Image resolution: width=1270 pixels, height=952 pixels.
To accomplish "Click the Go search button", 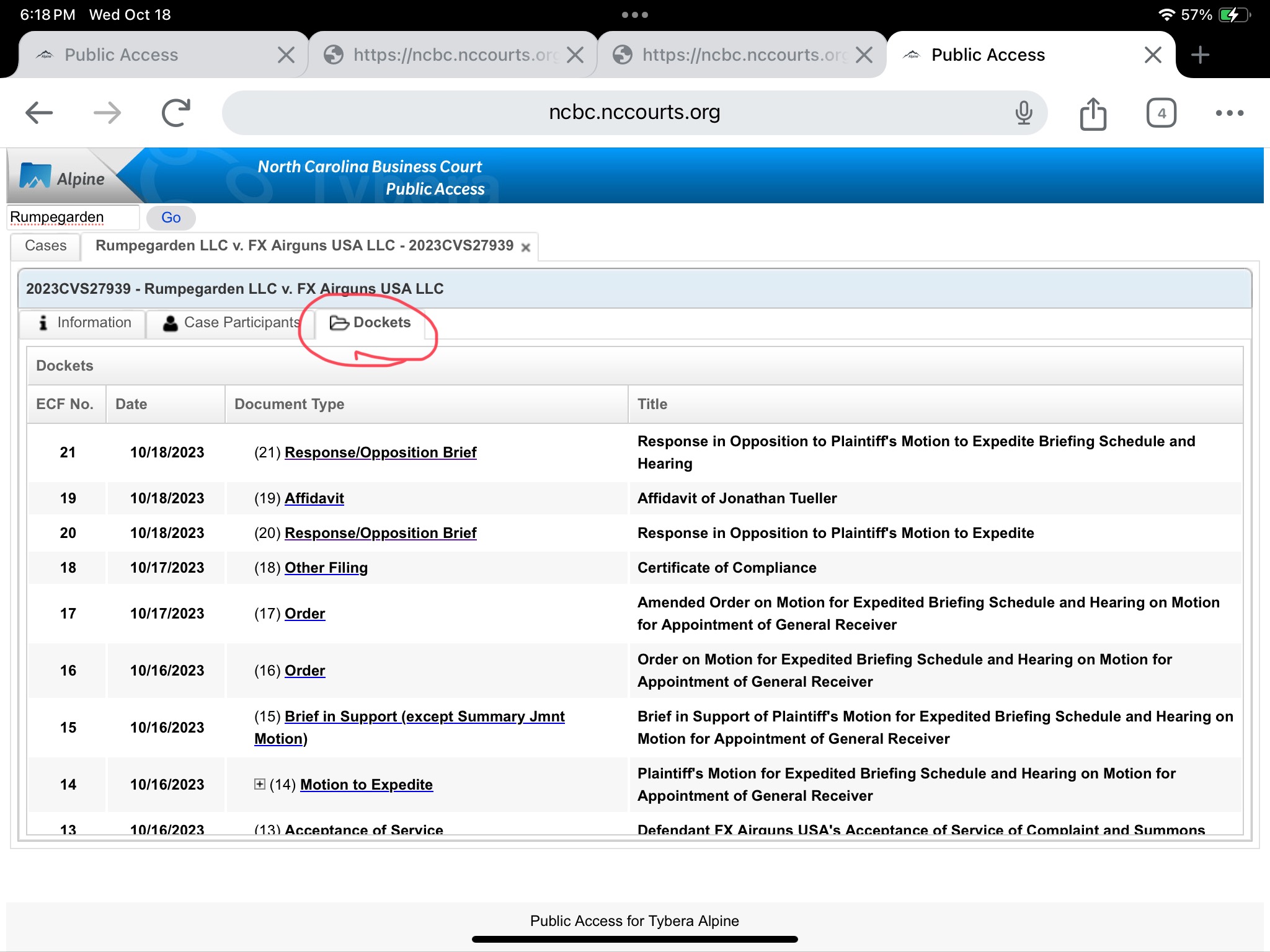I will [x=171, y=218].
